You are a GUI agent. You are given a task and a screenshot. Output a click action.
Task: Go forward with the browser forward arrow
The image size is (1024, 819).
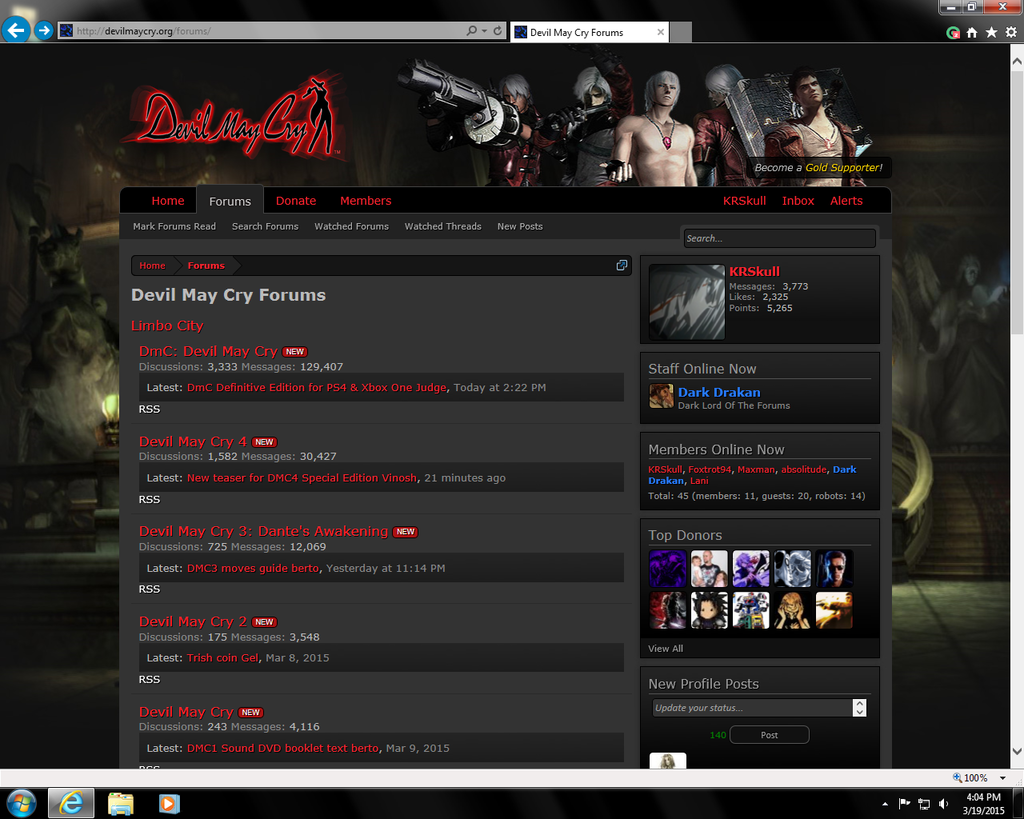[x=44, y=30]
